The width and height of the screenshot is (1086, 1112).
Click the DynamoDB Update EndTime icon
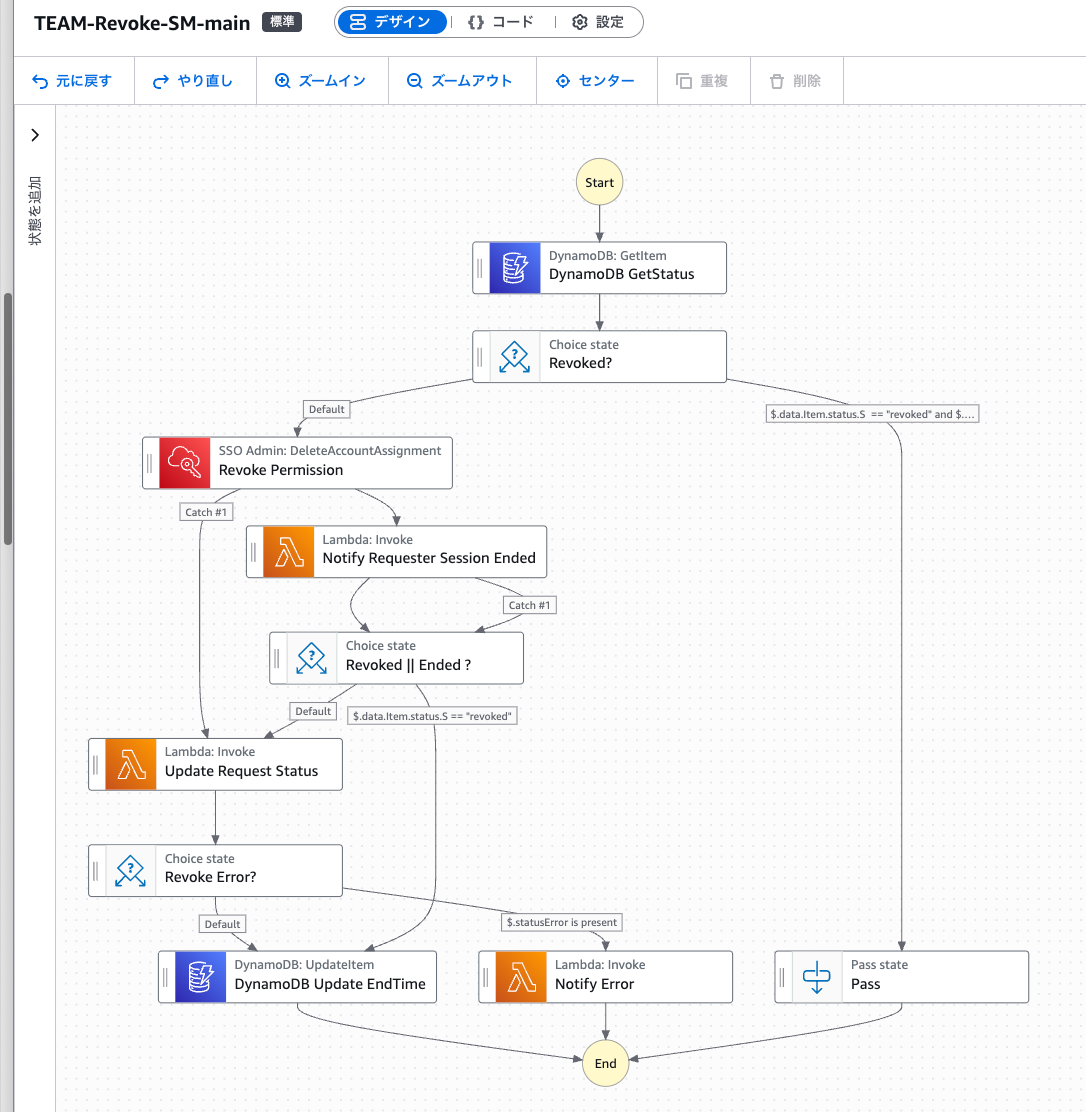201,977
